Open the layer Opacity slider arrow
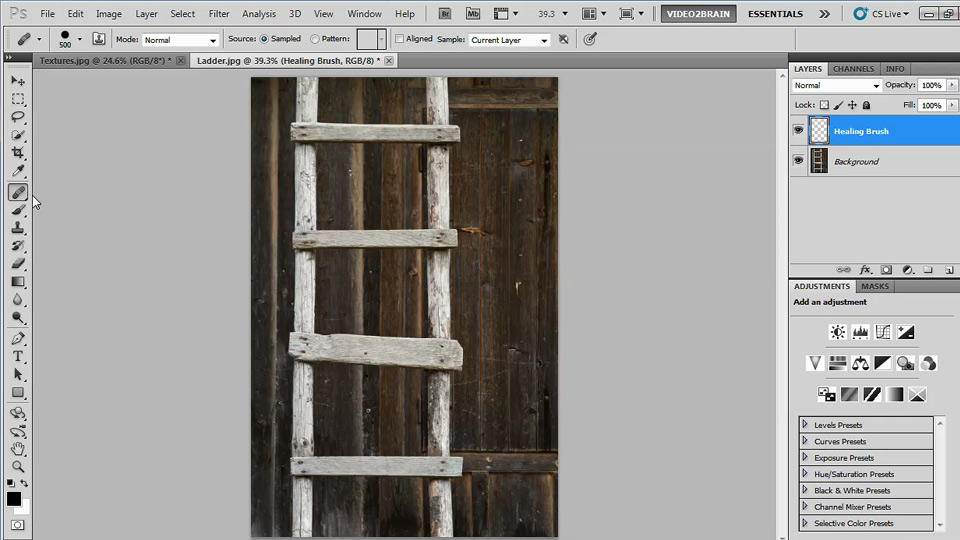This screenshot has height=540, width=960. pos(952,85)
